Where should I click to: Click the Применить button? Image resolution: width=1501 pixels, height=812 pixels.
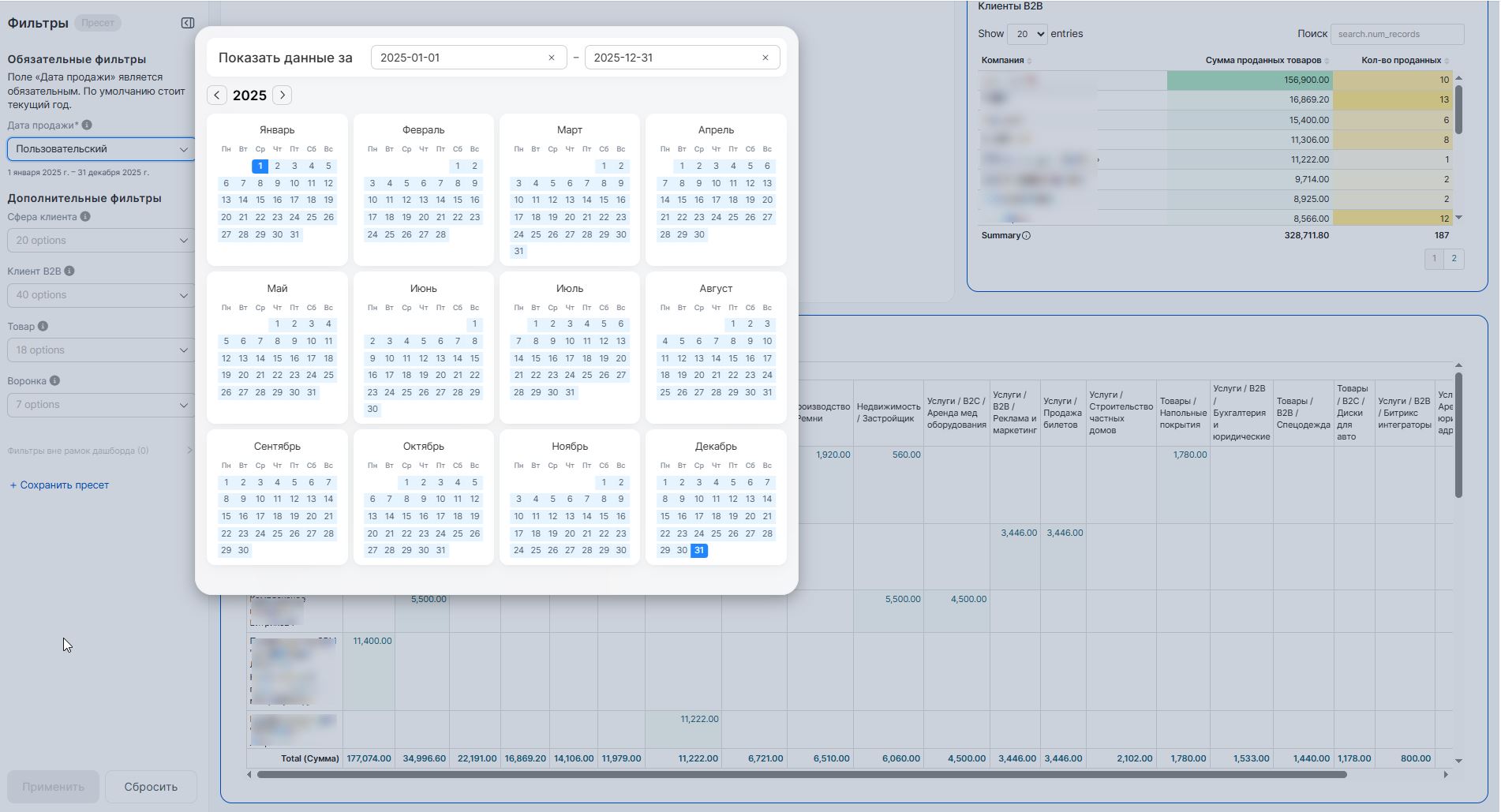[x=53, y=787]
